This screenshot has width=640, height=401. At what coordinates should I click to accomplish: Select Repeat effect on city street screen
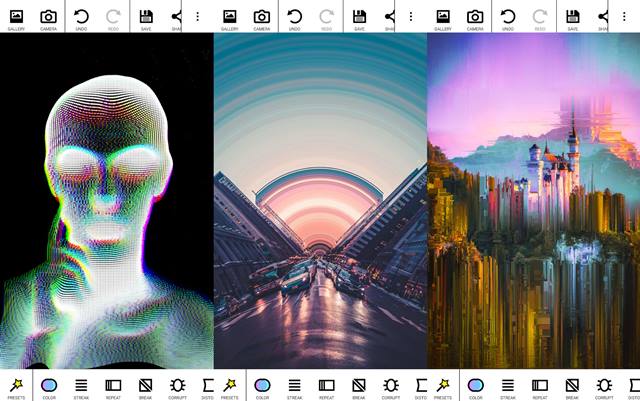click(x=327, y=388)
